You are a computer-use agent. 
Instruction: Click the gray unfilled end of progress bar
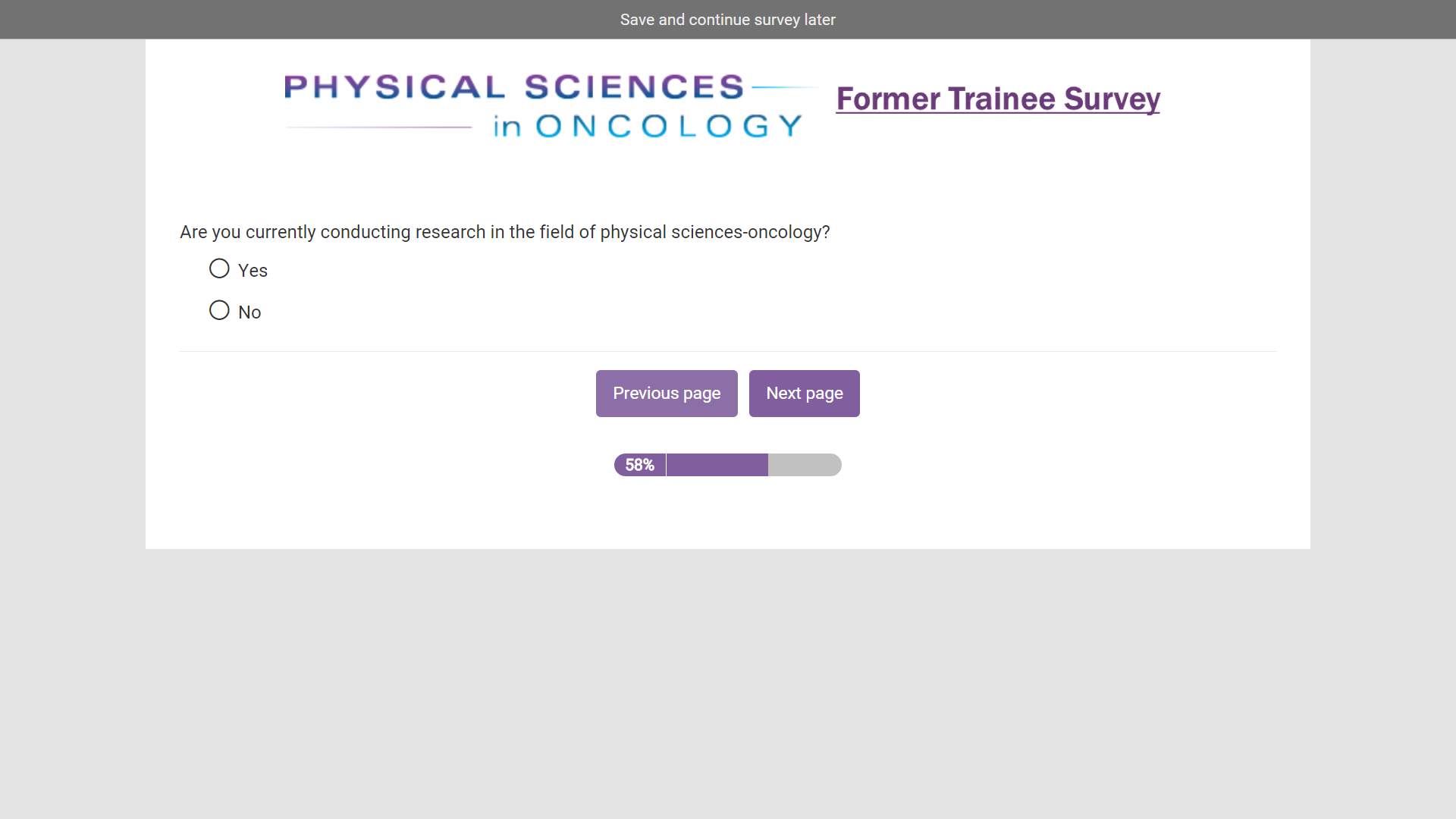pyautogui.click(x=804, y=465)
